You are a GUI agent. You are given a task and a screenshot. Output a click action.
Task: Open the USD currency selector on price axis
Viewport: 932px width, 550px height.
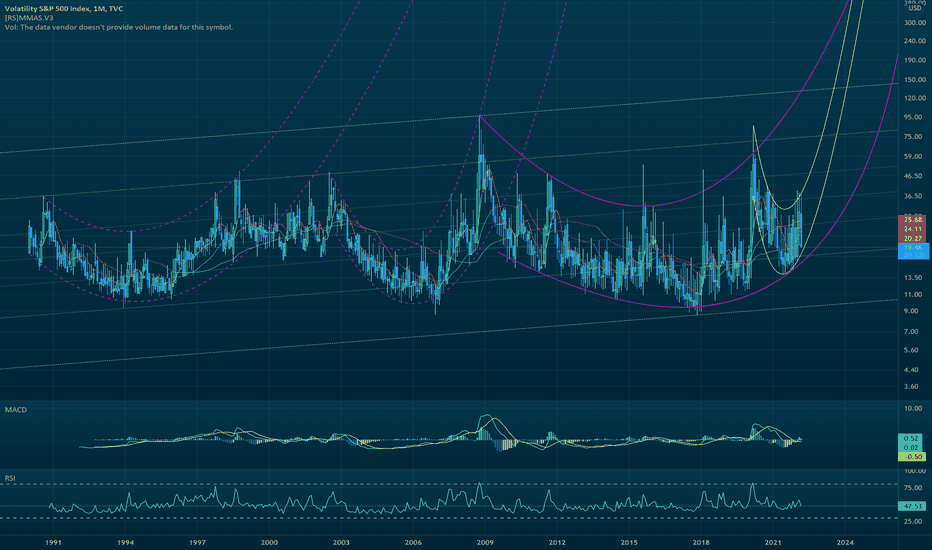point(915,8)
